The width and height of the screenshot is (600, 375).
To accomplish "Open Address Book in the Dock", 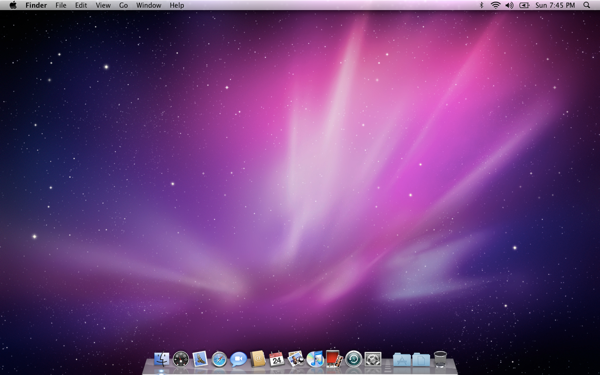I will [x=258, y=359].
